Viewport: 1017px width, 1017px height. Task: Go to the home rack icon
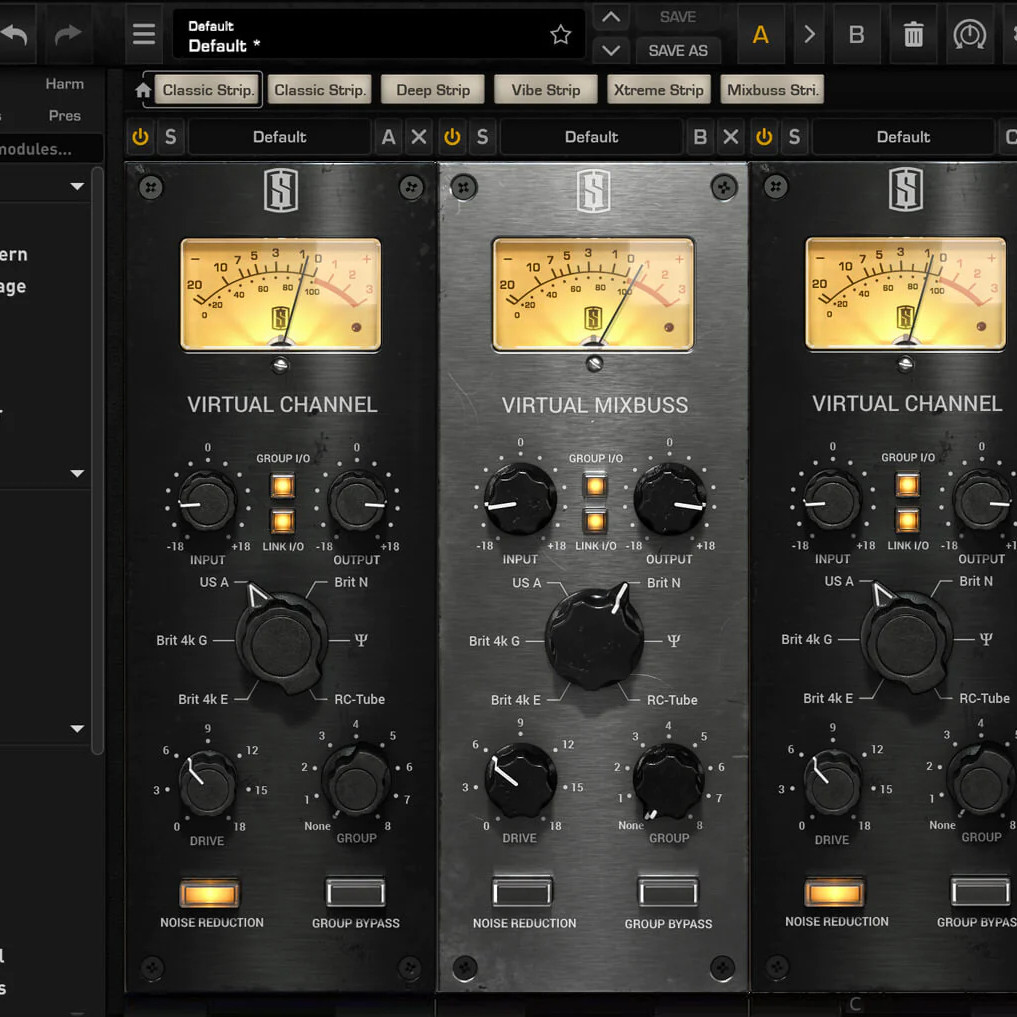pyautogui.click(x=143, y=91)
